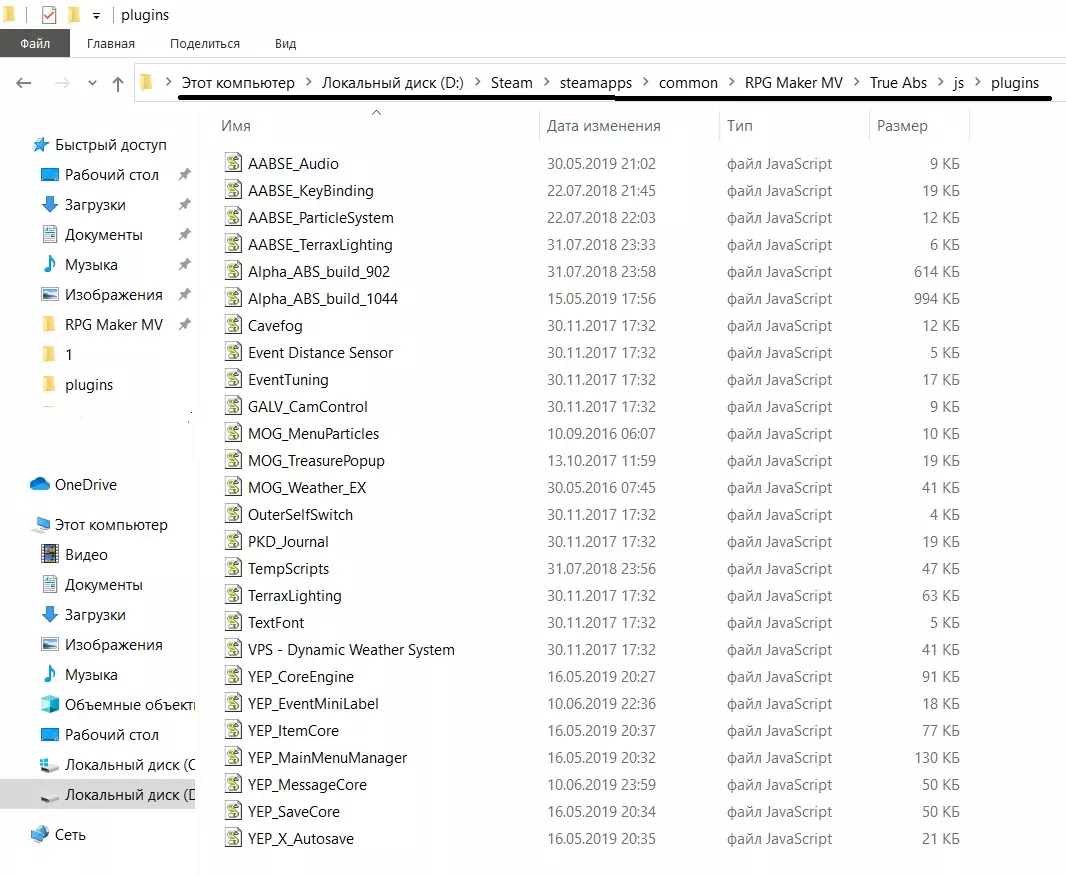Select the MOG_TreasurePopup file name
The height and width of the screenshot is (876, 1066).
316,460
